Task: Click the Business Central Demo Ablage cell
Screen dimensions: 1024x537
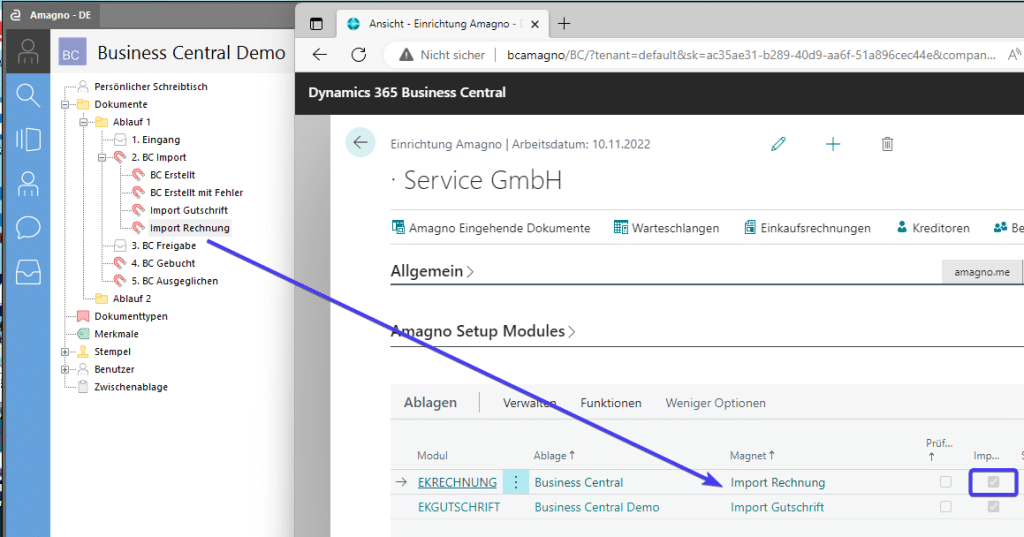Action: [596, 507]
